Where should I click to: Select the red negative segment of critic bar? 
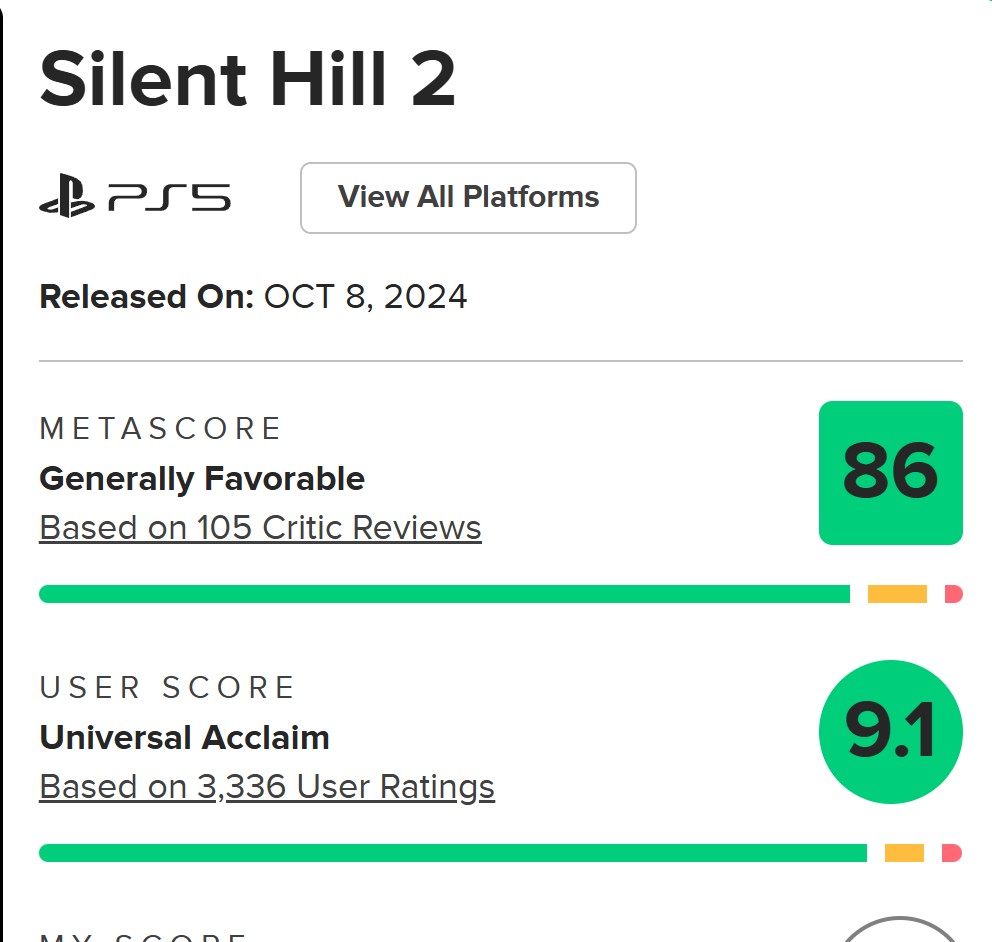[x=953, y=594]
